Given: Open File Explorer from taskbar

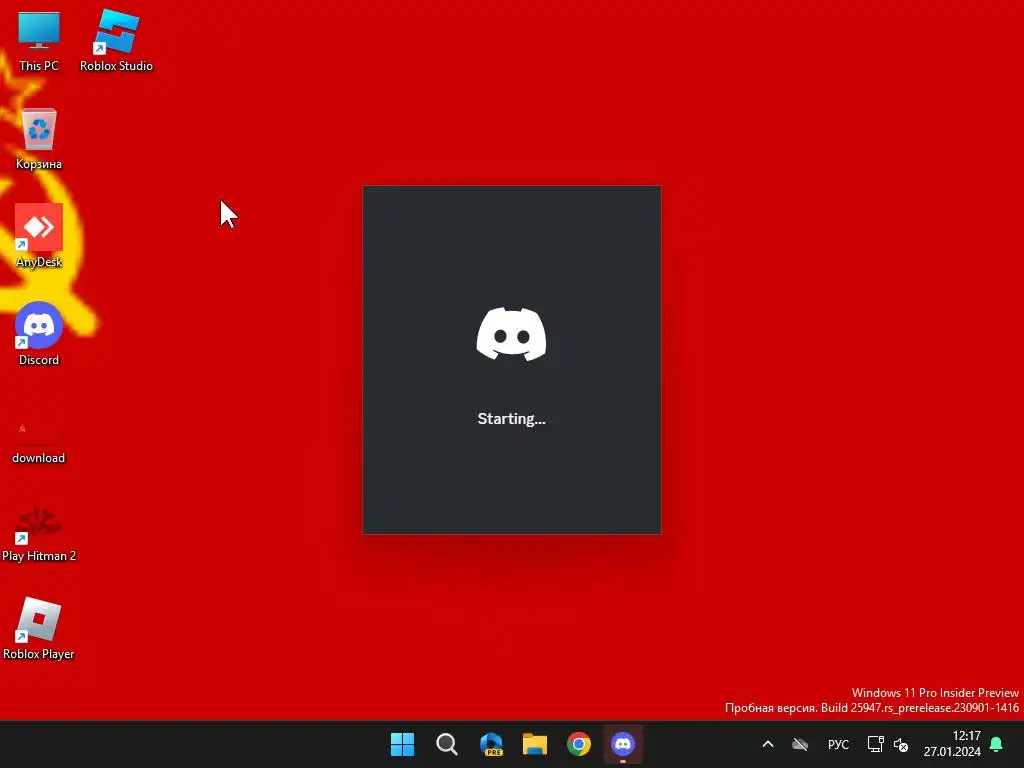Looking at the screenshot, I should coord(535,744).
